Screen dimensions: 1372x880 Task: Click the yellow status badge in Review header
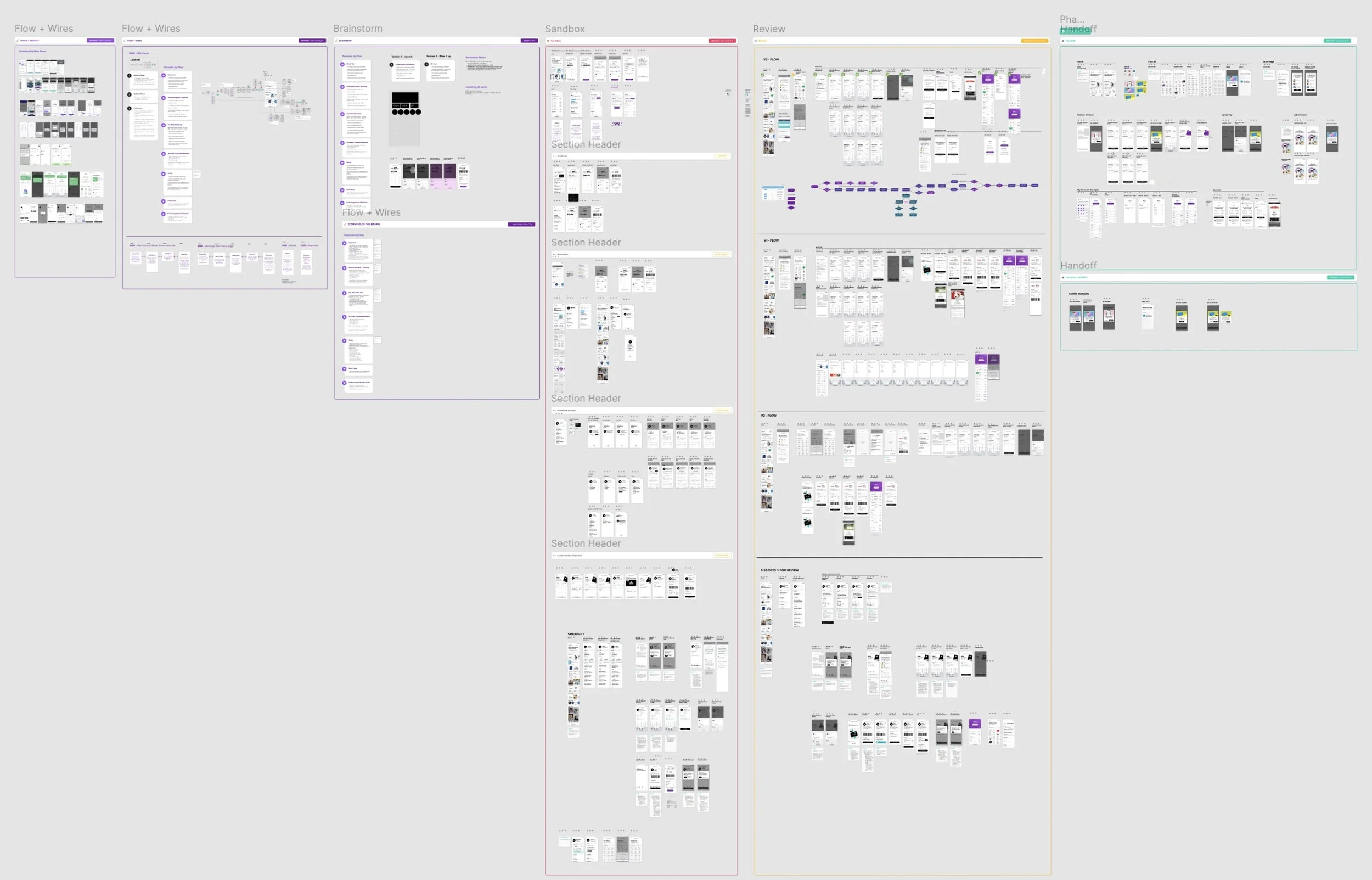point(1034,41)
